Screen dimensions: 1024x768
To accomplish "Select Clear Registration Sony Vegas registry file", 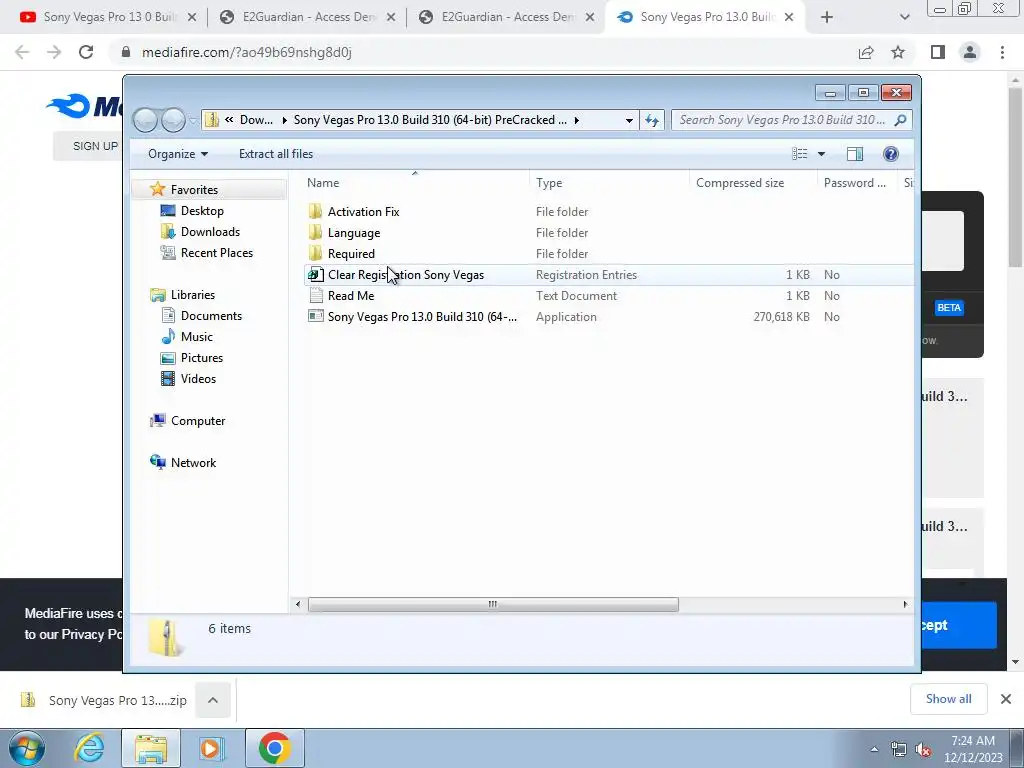I will click(x=405, y=275).
